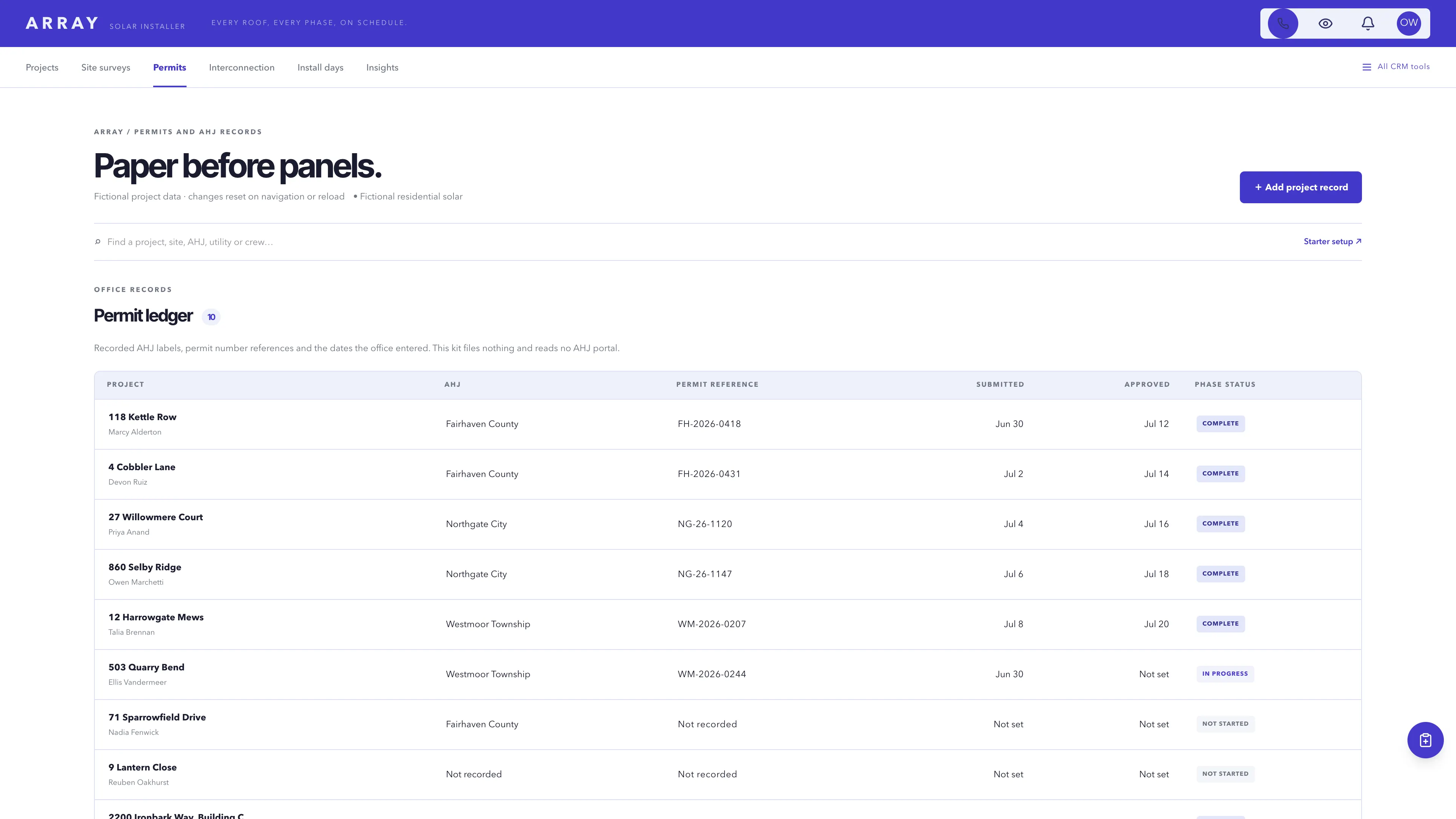Open the 27 Willowmere Court project
Viewport: 1456px width, 819px height.
pos(155,517)
